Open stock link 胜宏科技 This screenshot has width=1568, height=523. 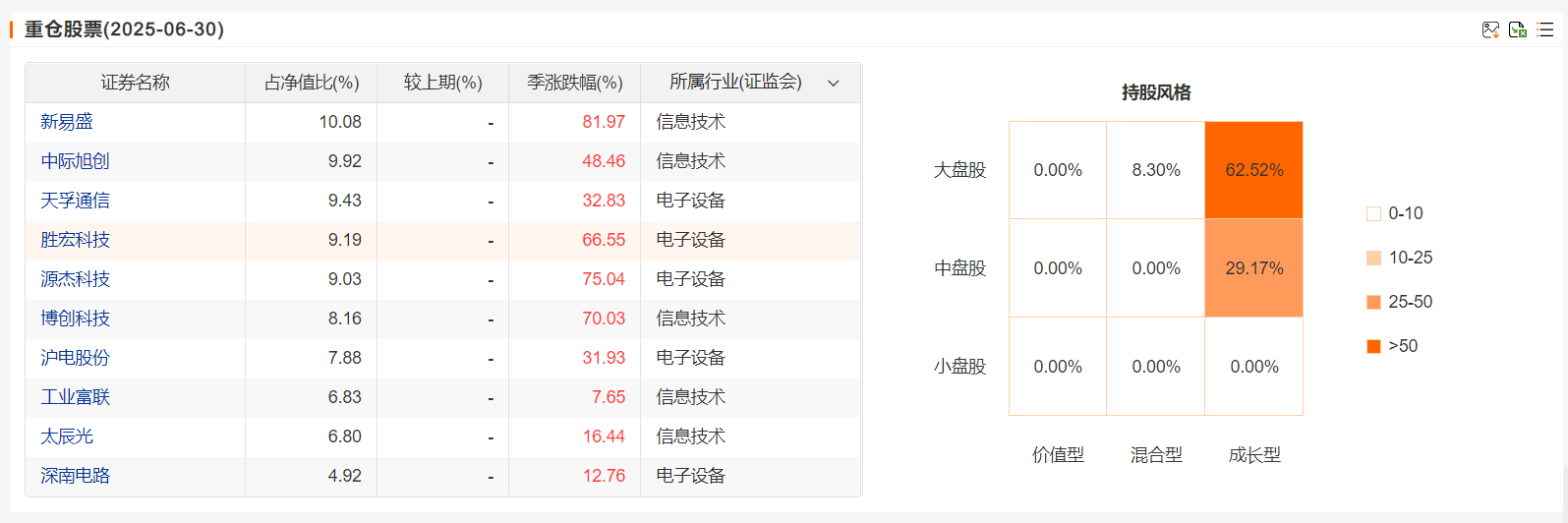pyautogui.click(x=75, y=240)
